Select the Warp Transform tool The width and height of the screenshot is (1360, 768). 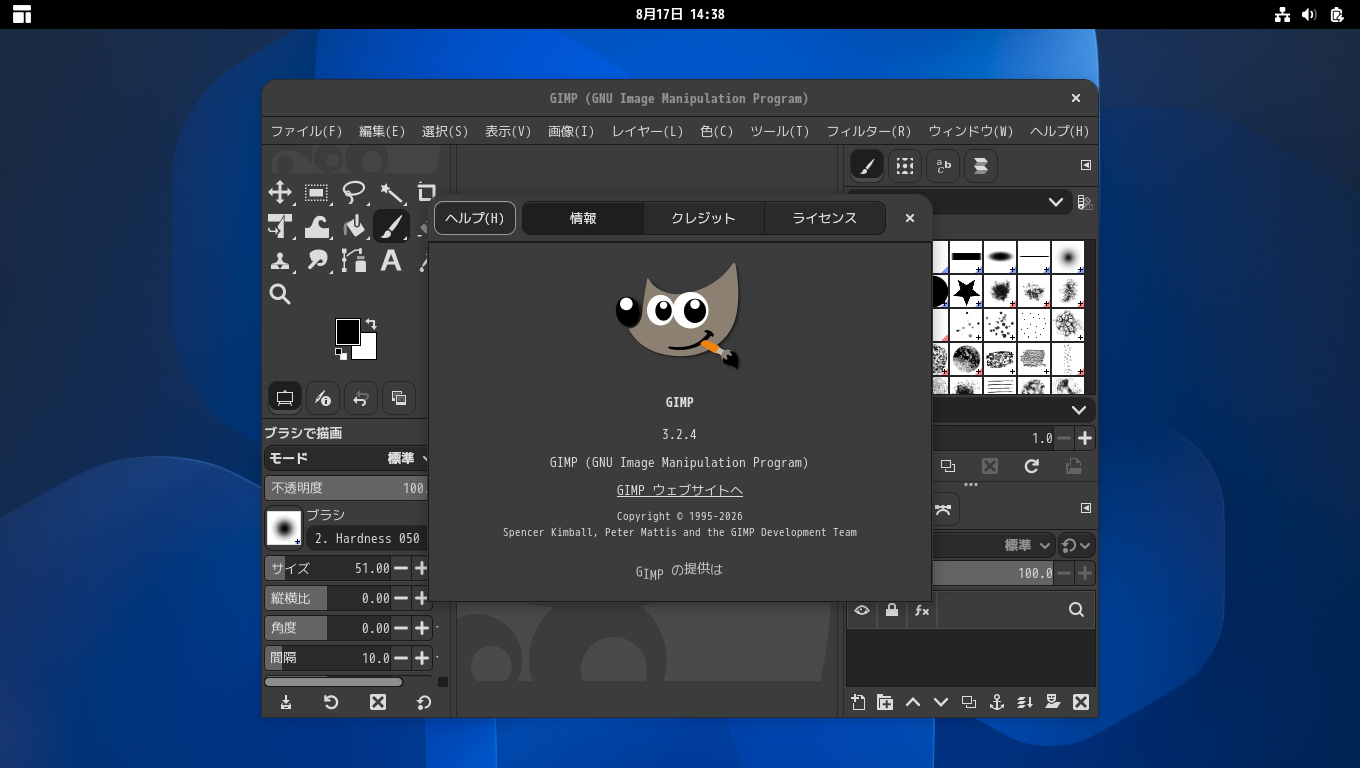(x=317, y=227)
